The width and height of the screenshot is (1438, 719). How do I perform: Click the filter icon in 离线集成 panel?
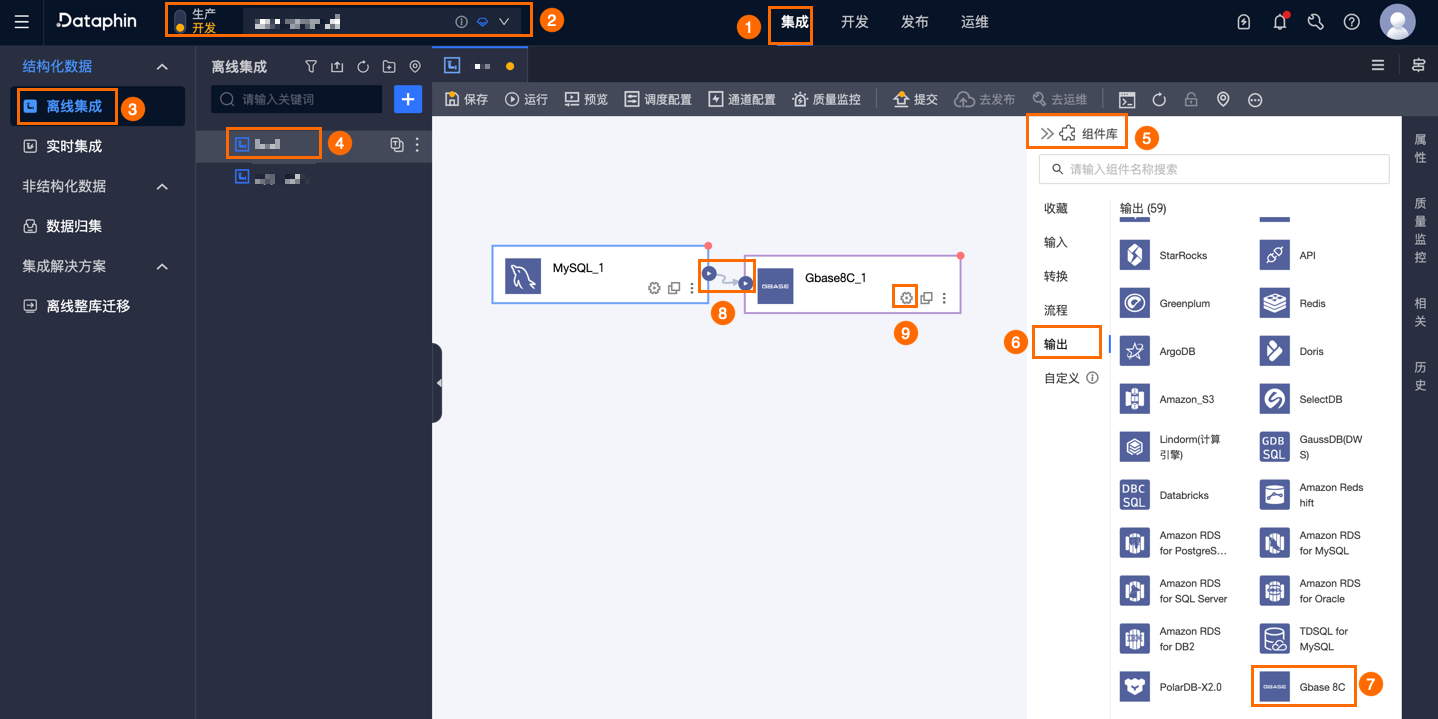point(311,67)
